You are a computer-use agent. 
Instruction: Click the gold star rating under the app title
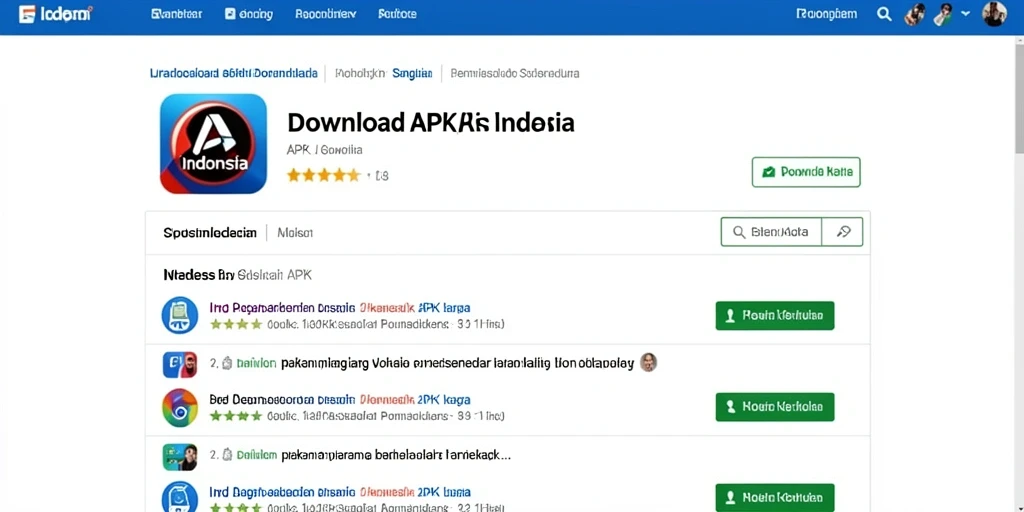tap(323, 175)
